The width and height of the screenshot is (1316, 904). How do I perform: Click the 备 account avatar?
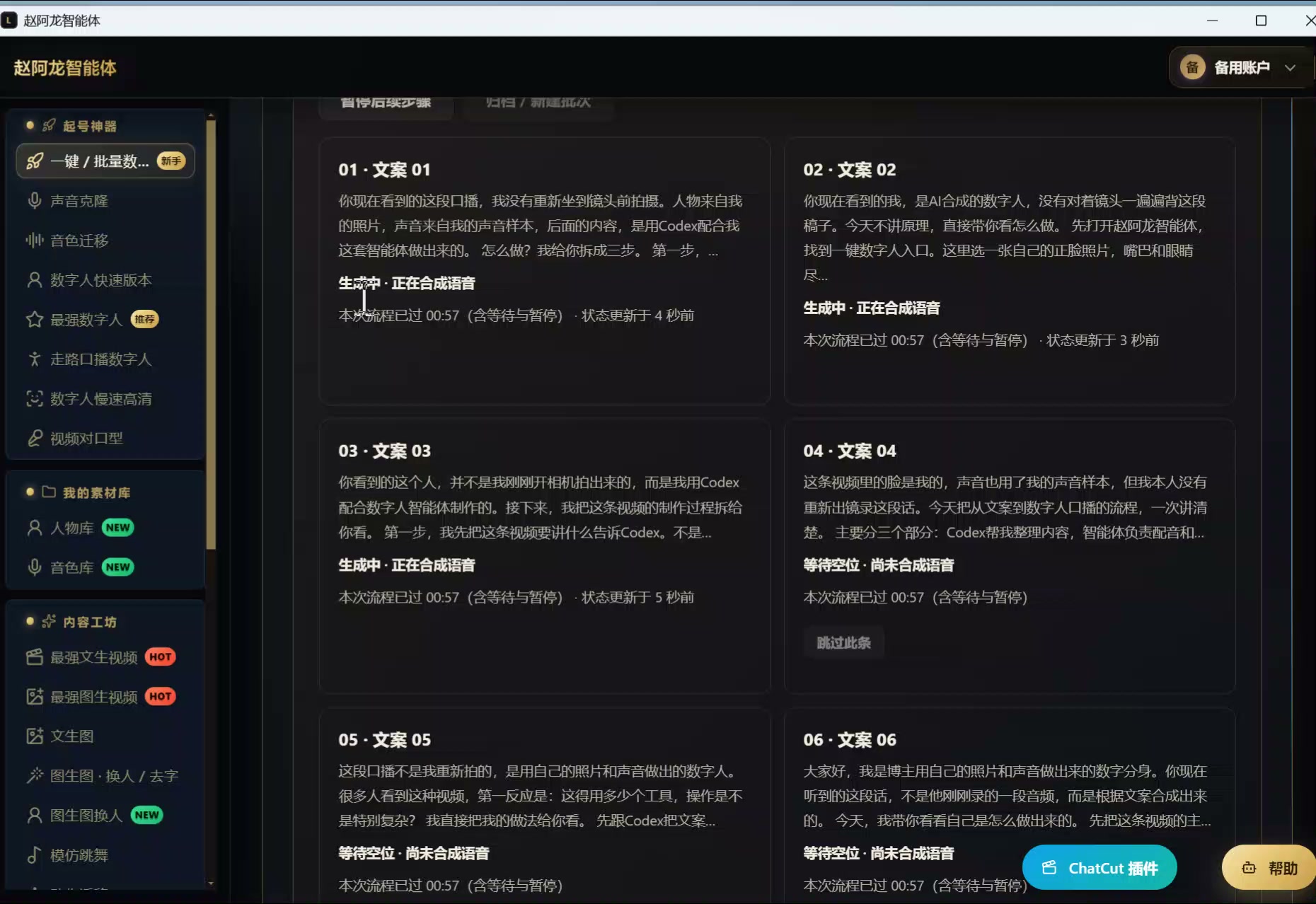(x=1192, y=68)
